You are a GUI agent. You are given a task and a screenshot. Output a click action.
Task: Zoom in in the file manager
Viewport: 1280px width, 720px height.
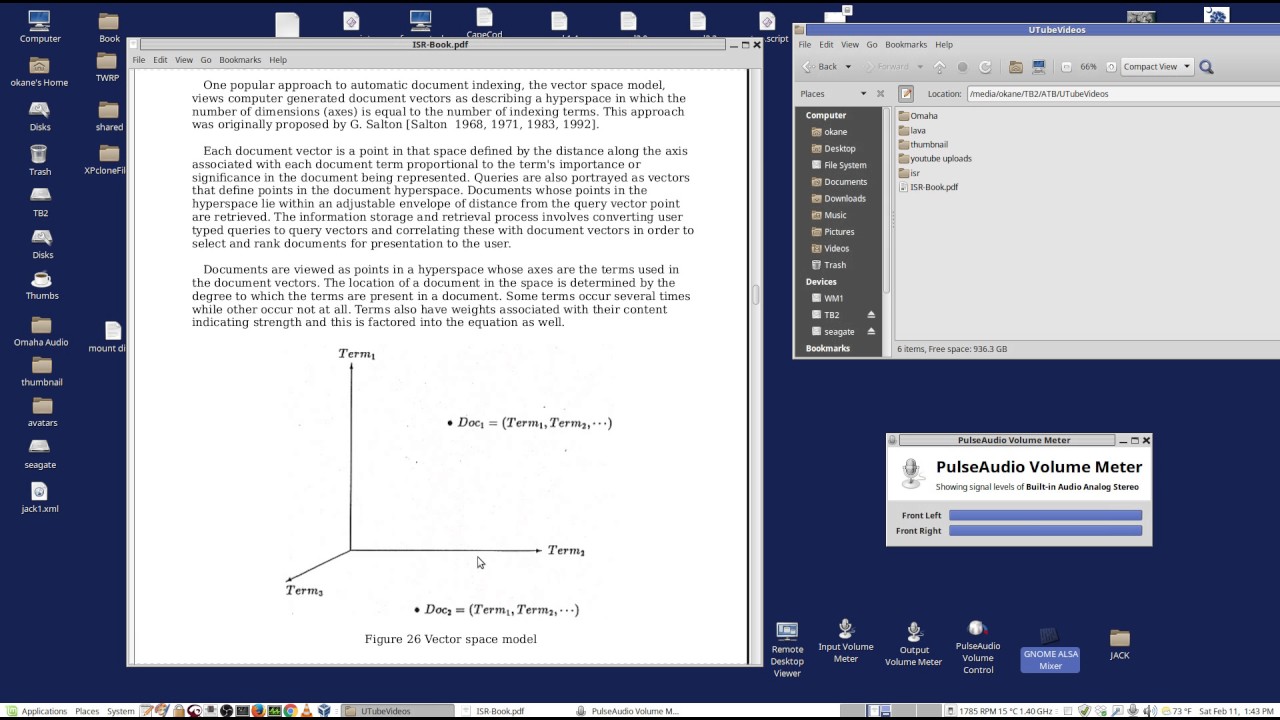1110,67
